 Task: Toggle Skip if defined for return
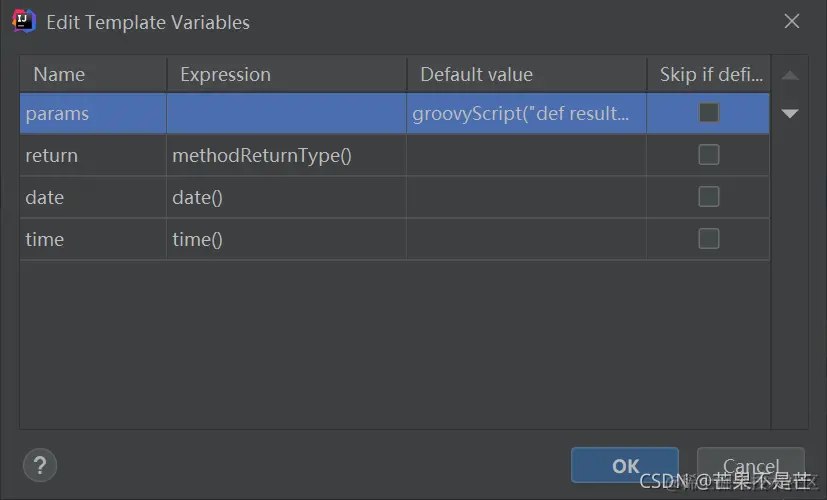[708, 155]
